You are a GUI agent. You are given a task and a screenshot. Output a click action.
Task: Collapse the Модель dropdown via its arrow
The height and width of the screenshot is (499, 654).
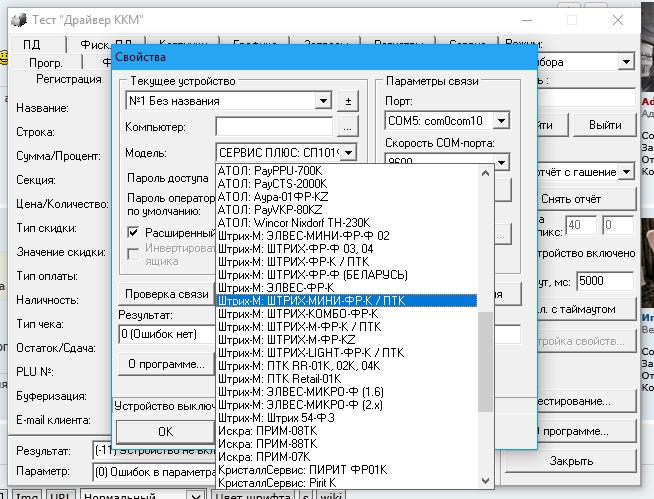pyautogui.click(x=349, y=154)
